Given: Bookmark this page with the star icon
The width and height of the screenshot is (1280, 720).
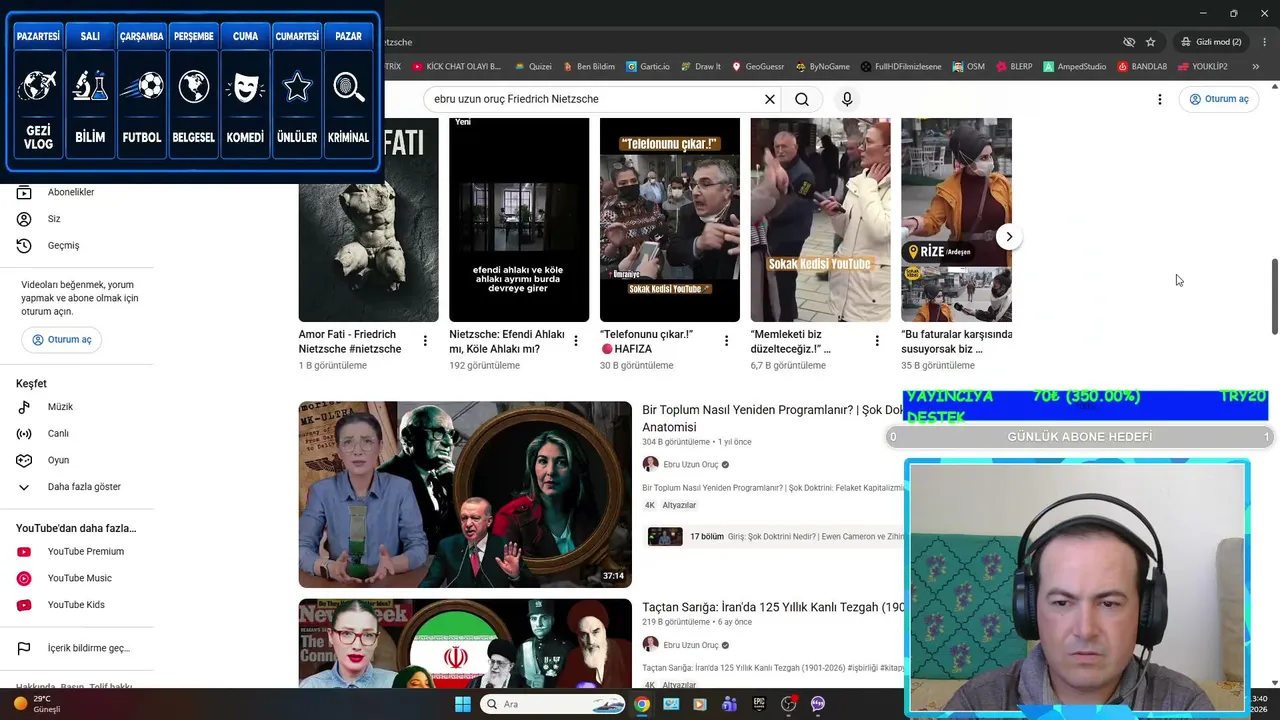Looking at the screenshot, I should [1151, 42].
